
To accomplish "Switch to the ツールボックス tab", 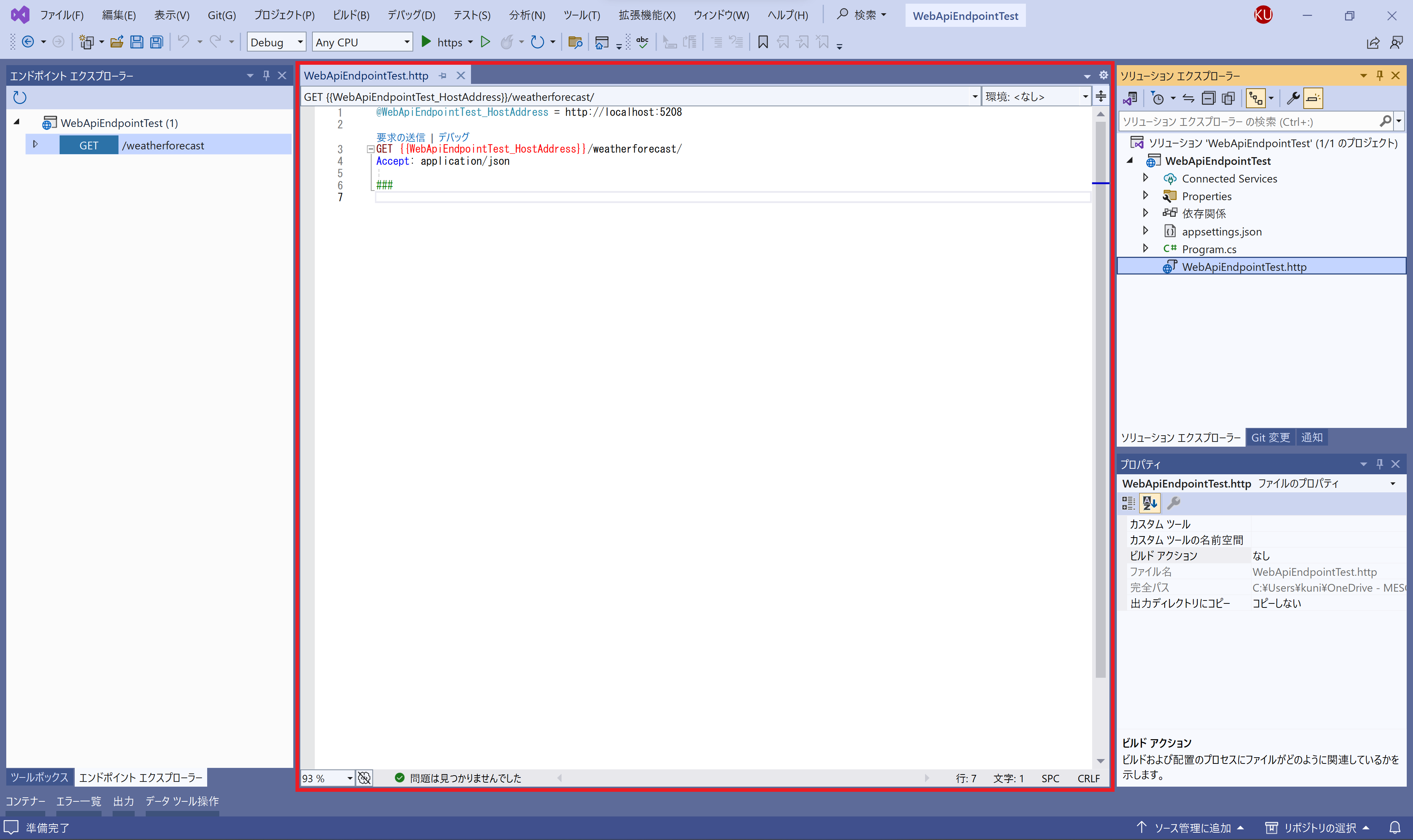I will pos(39,777).
